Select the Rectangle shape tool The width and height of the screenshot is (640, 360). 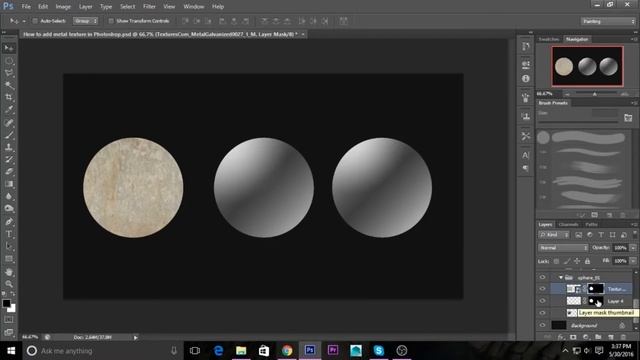tap(9, 259)
